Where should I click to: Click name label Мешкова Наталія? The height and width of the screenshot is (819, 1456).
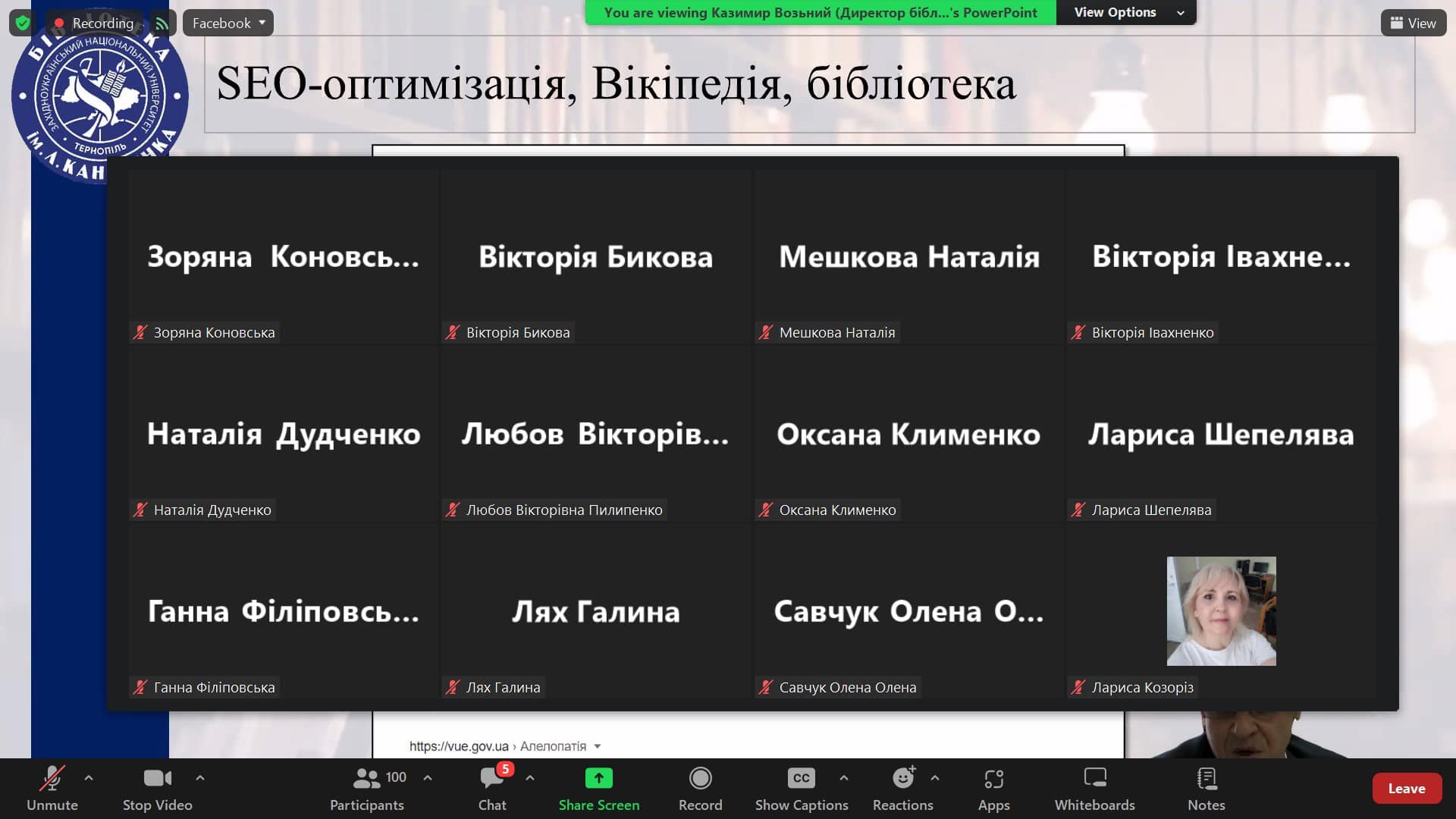837,332
